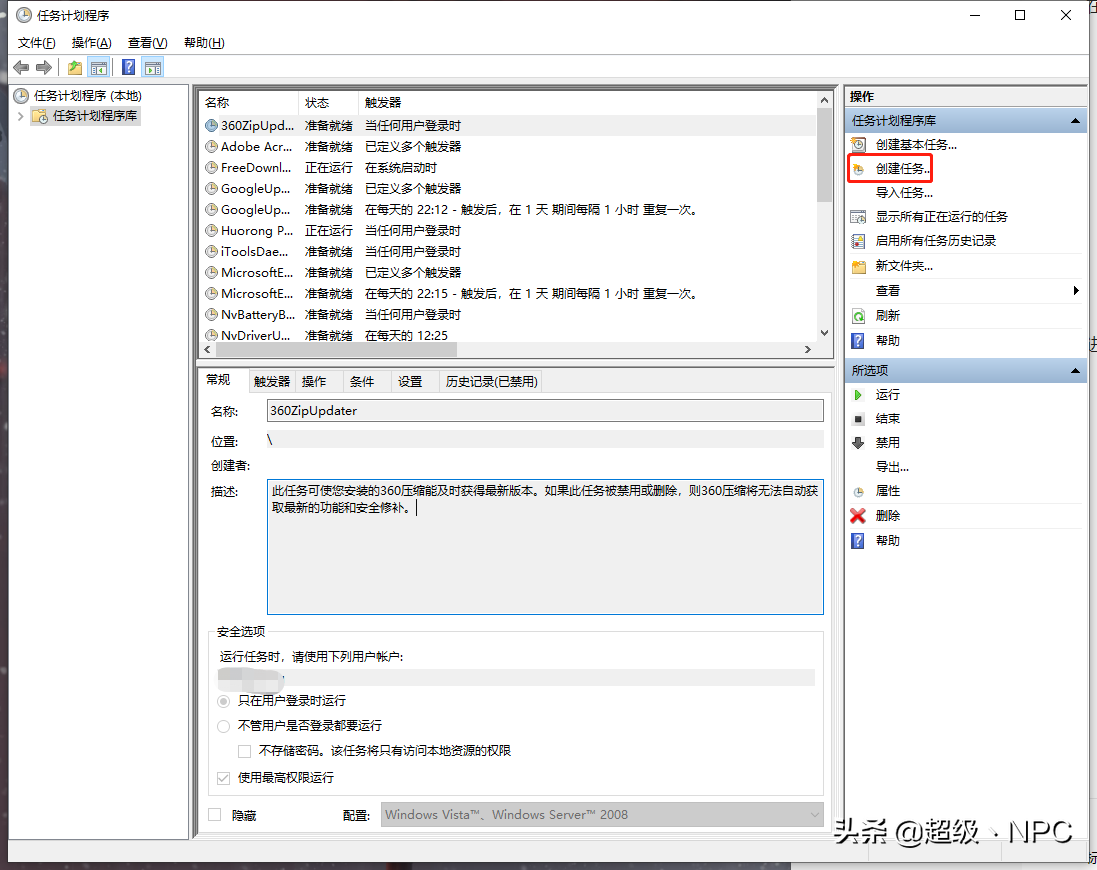Toggle the console tree pane toolbar icon

(99, 68)
